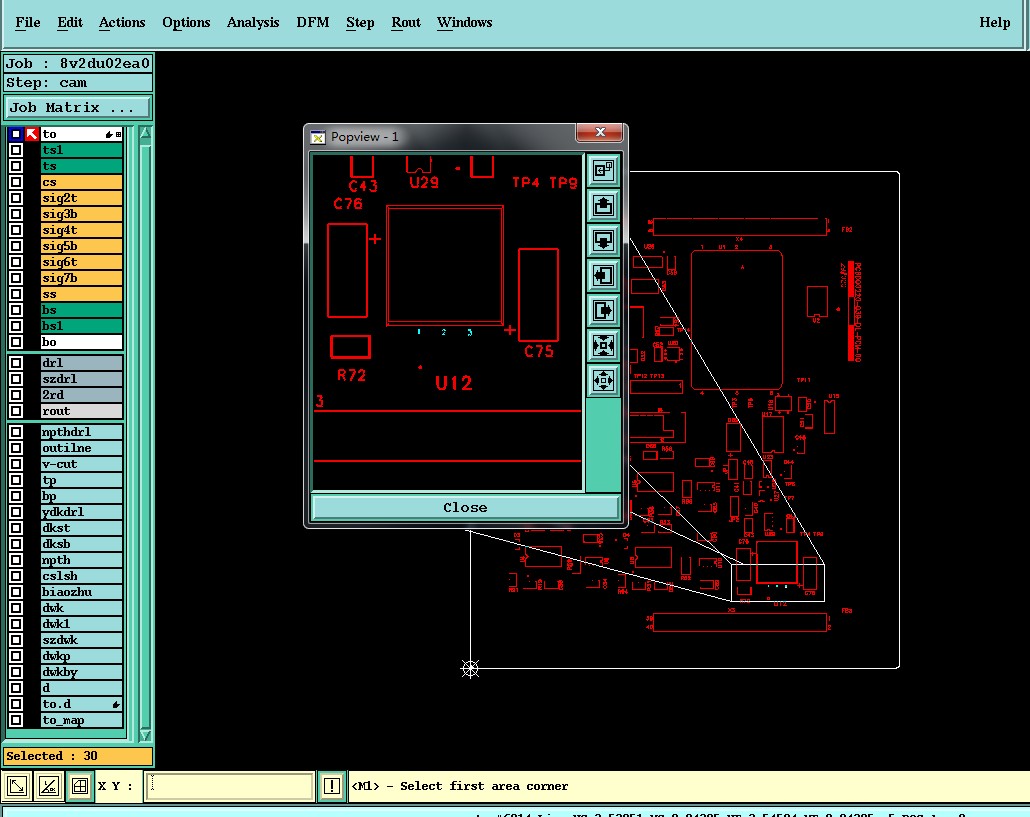The height and width of the screenshot is (817, 1030).
Task: Close Popview with the X button
Action: pyautogui.click(x=599, y=132)
